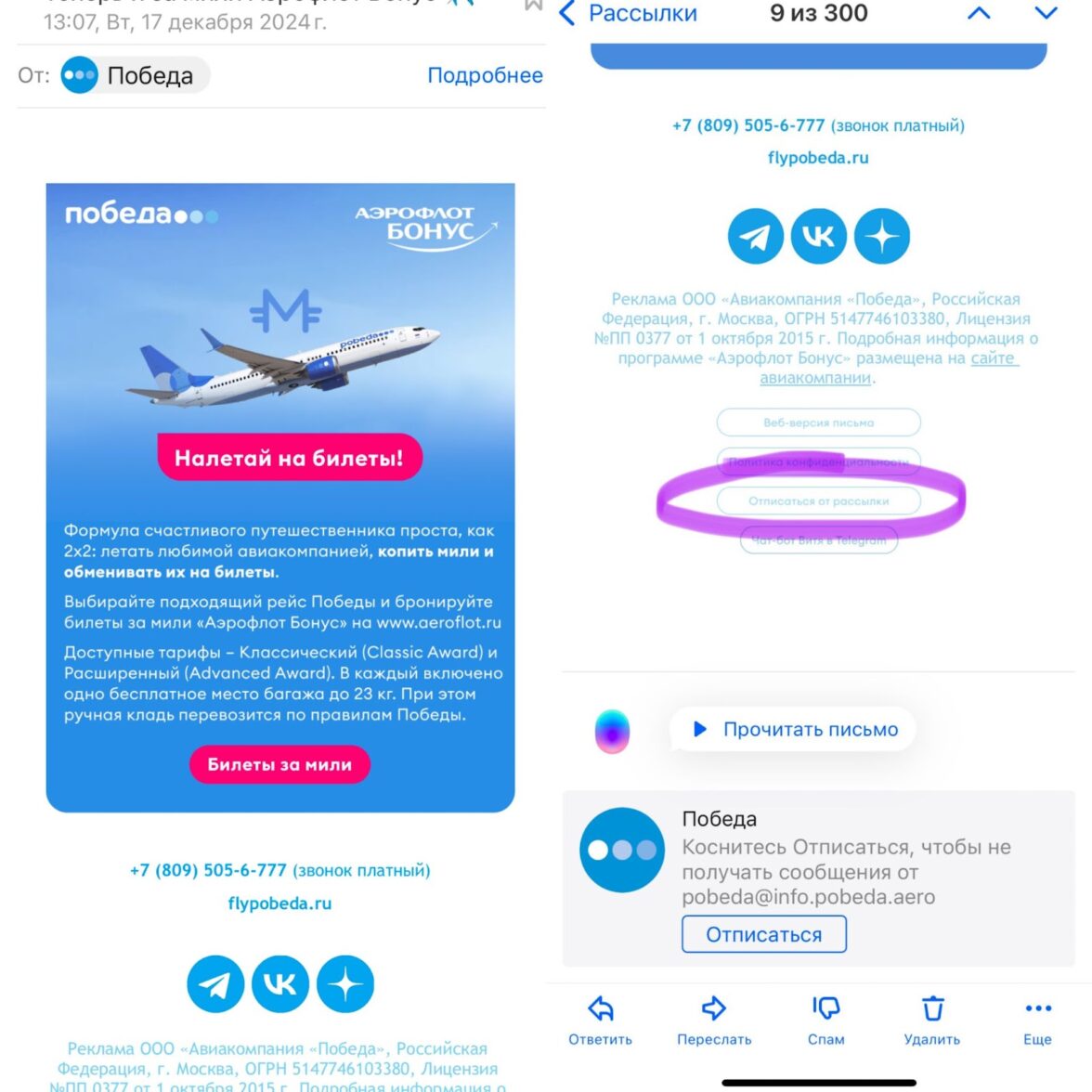The height and width of the screenshot is (1092, 1092).
Task: Open Telegram icon in right email footer
Action: pyautogui.click(x=756, y=236)
